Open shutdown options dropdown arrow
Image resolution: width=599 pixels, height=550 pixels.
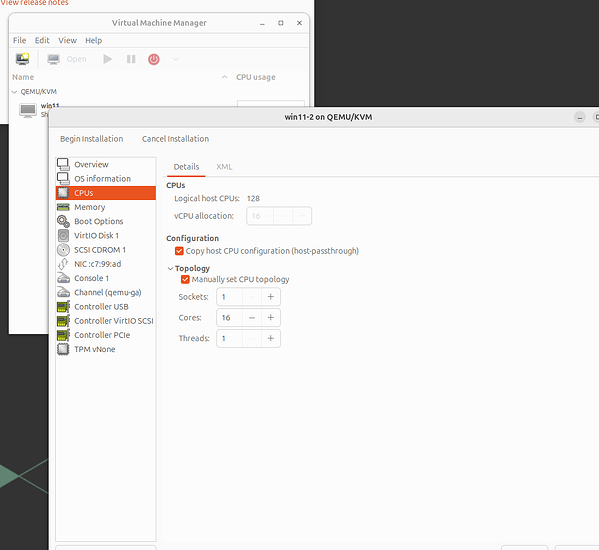pos(176,59)
